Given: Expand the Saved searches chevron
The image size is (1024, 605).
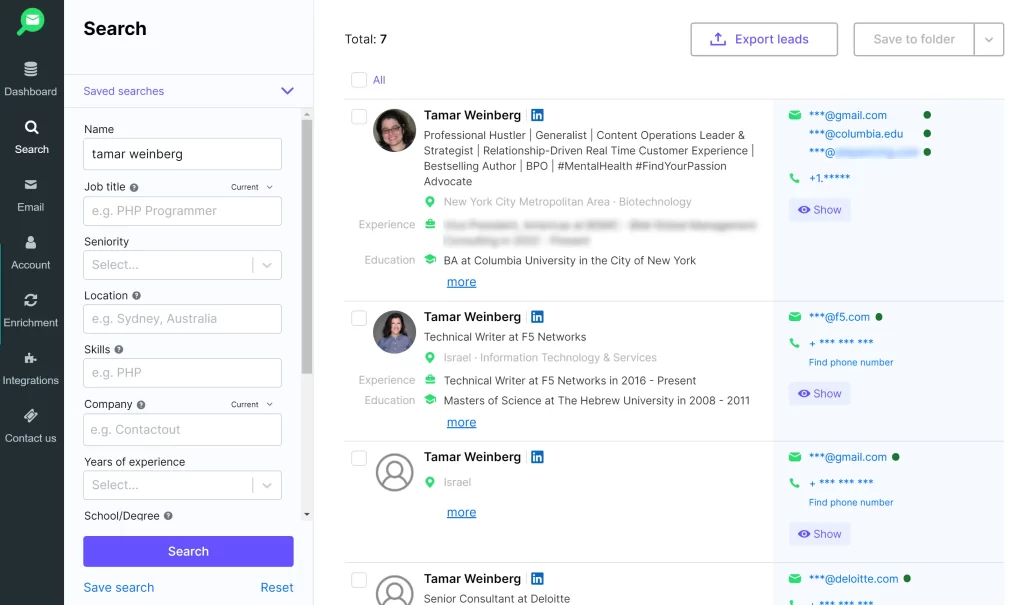Looking at the screenshot, I should click(287, 91).
